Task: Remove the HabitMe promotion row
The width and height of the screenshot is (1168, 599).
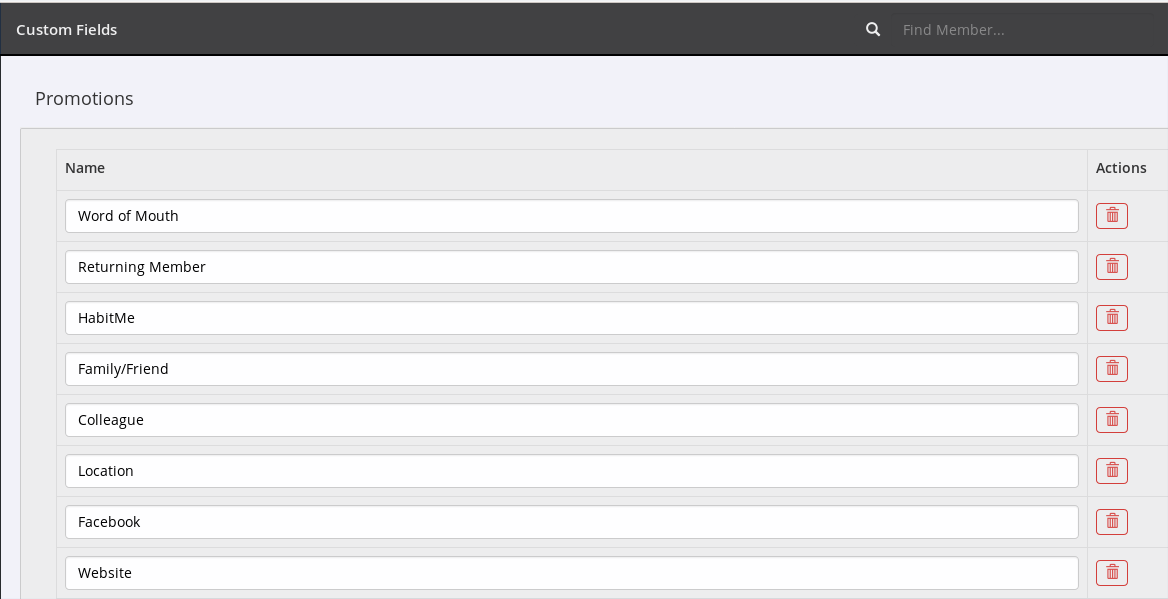Action: click(1111, 318)
